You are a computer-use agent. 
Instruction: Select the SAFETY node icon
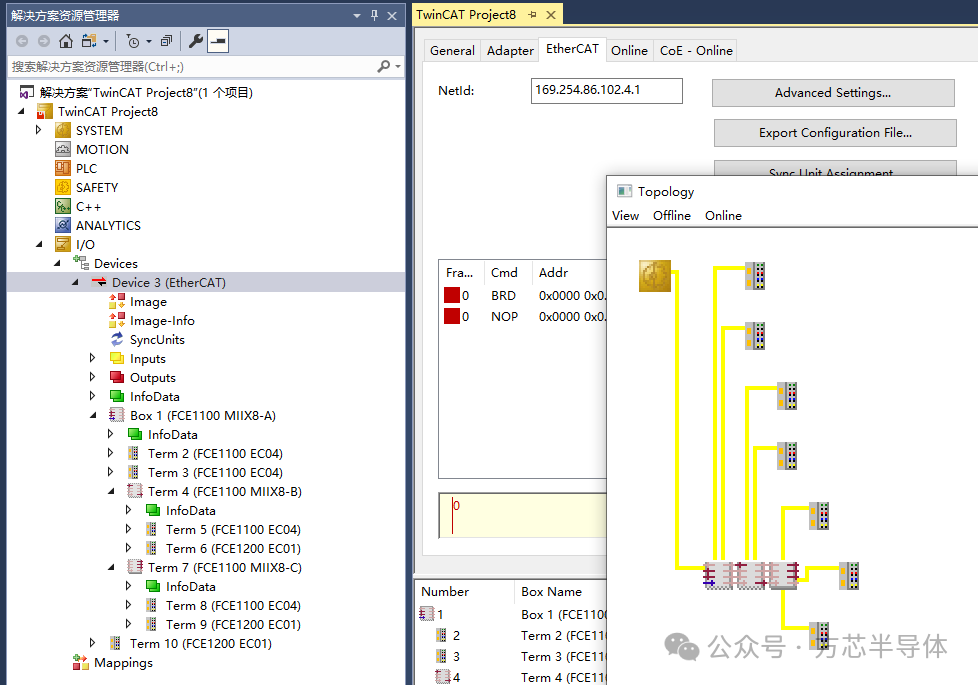point(63,187)
